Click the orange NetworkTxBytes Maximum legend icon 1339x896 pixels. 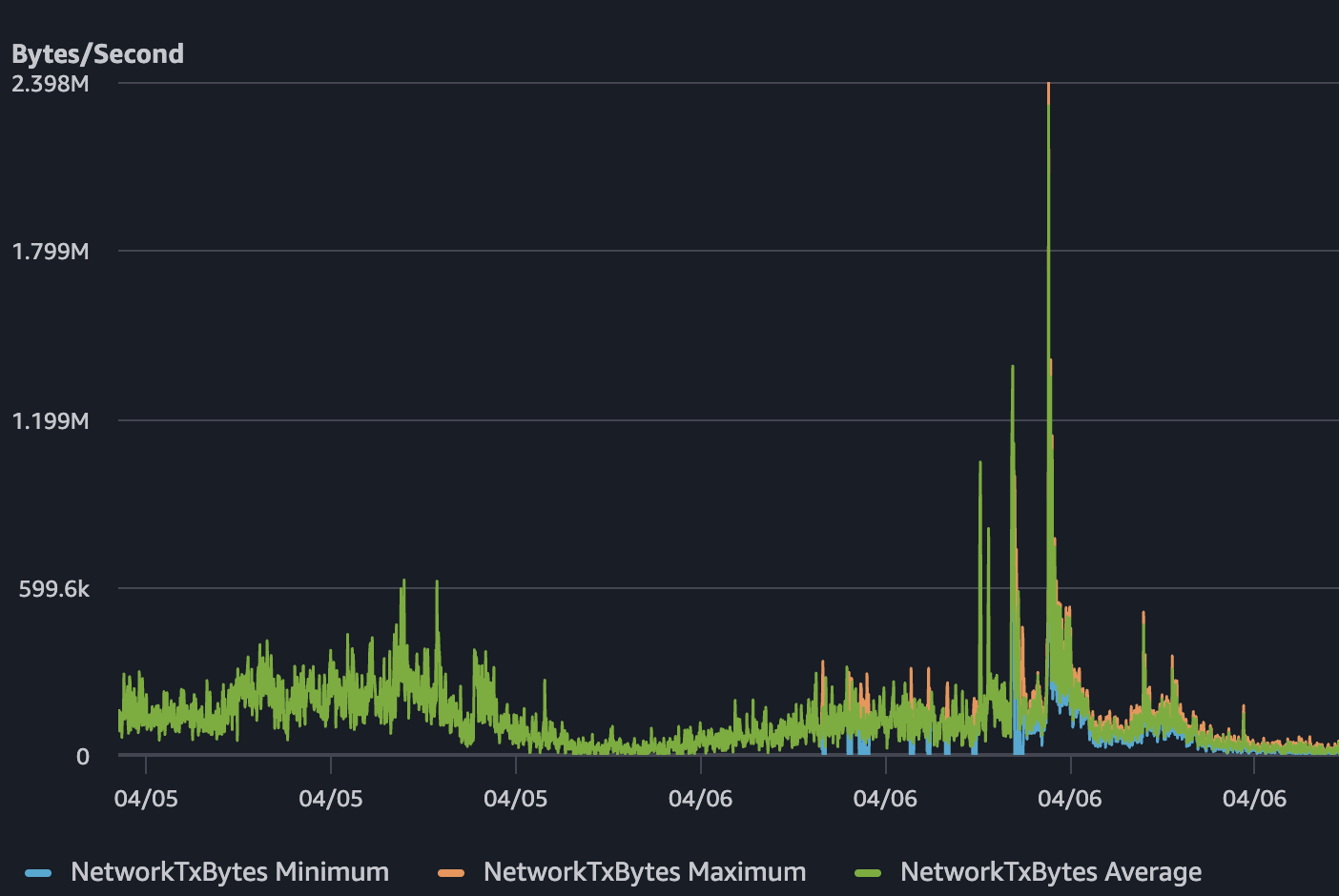click(449, 871)
